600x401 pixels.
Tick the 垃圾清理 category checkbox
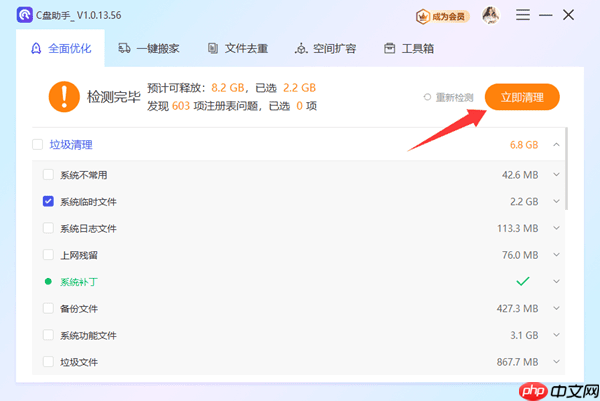click(38, 145)
